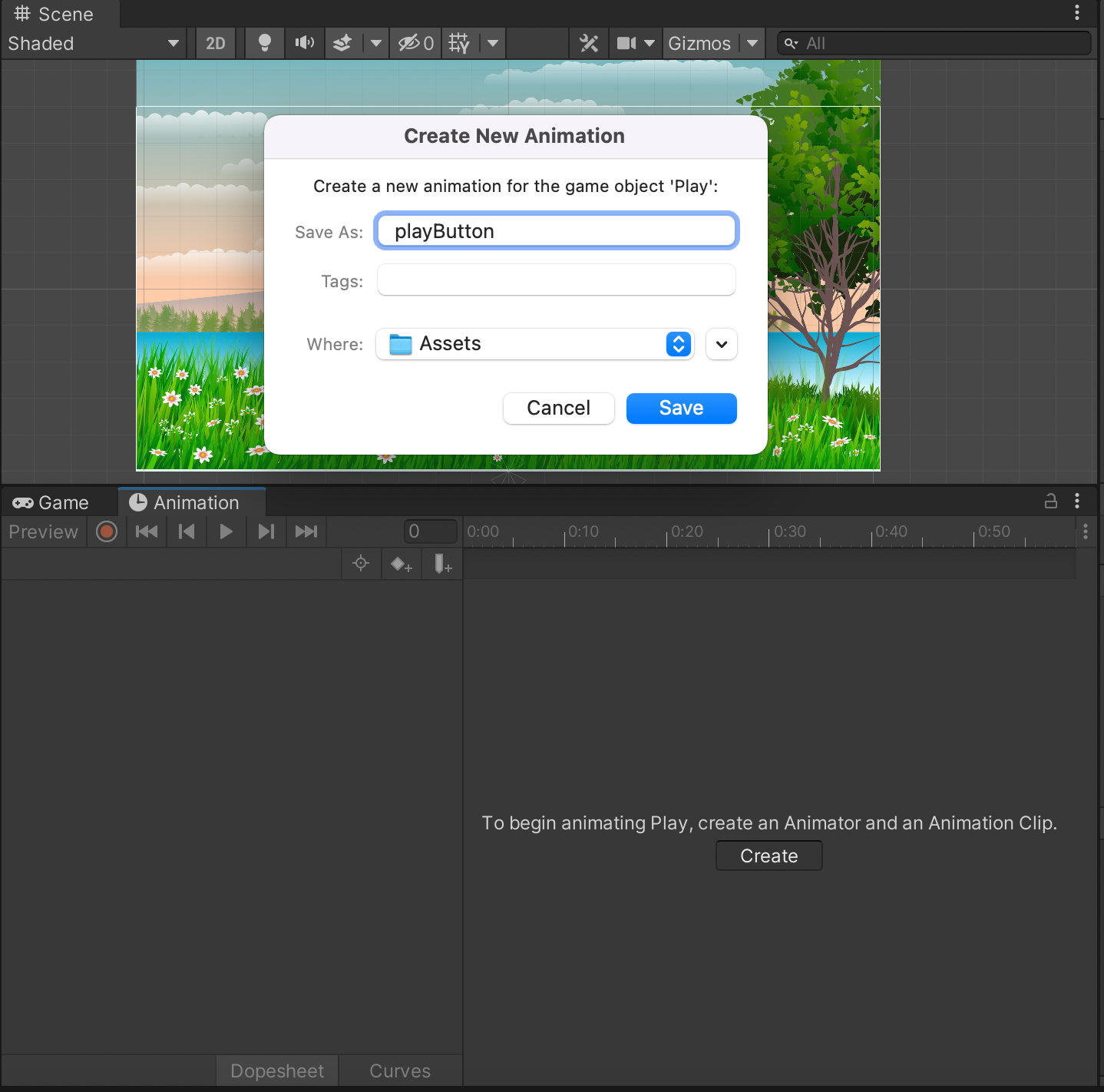Jump to first keyframe of the animation
1104x1092 pixels.
[147, 531]
